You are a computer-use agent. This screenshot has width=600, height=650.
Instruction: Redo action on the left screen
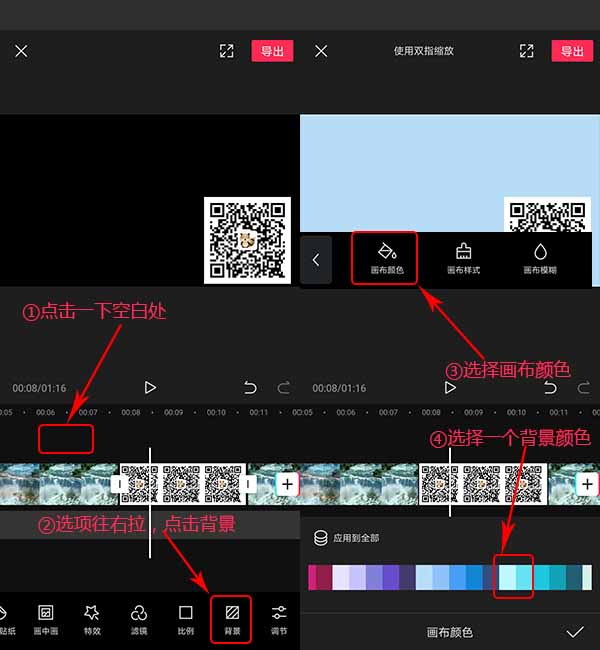tap(284, 388)
